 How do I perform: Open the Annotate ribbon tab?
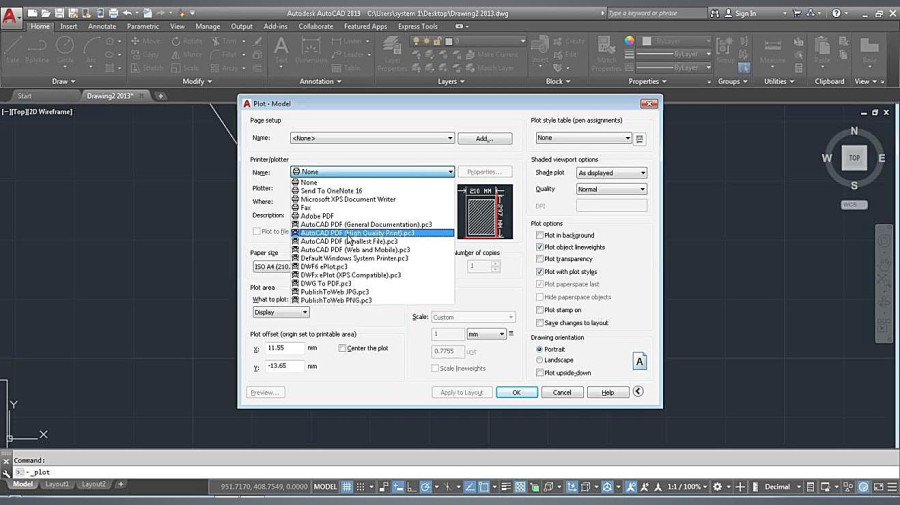click(x=102, y=26)
